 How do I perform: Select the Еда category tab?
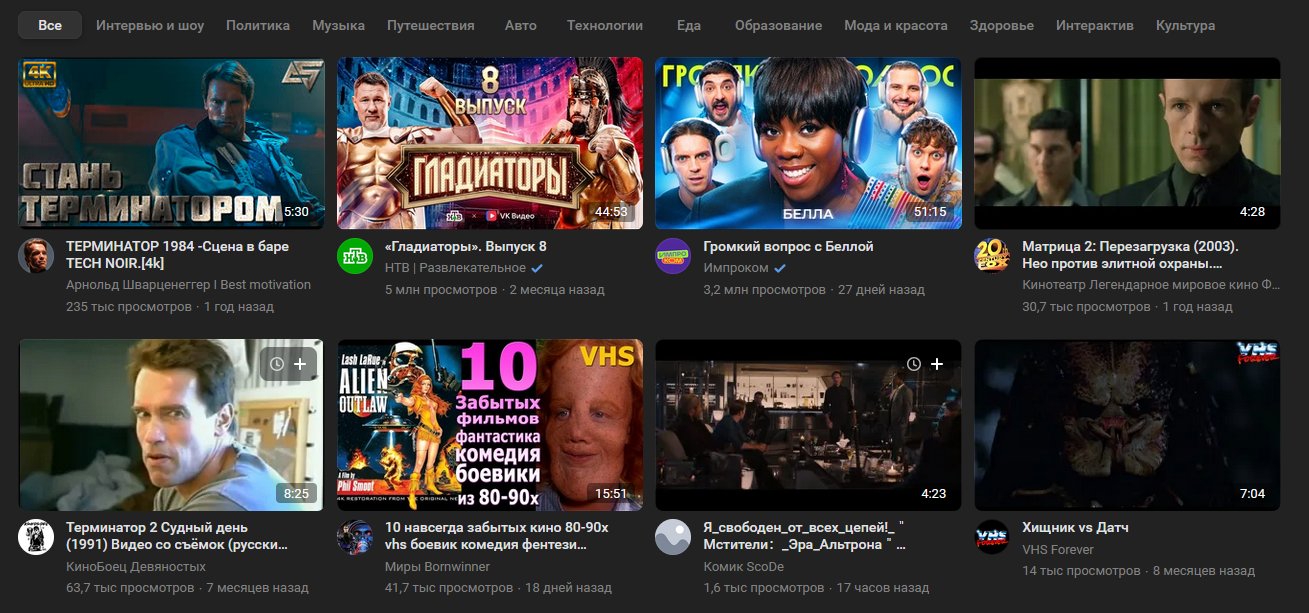(689, 25)
